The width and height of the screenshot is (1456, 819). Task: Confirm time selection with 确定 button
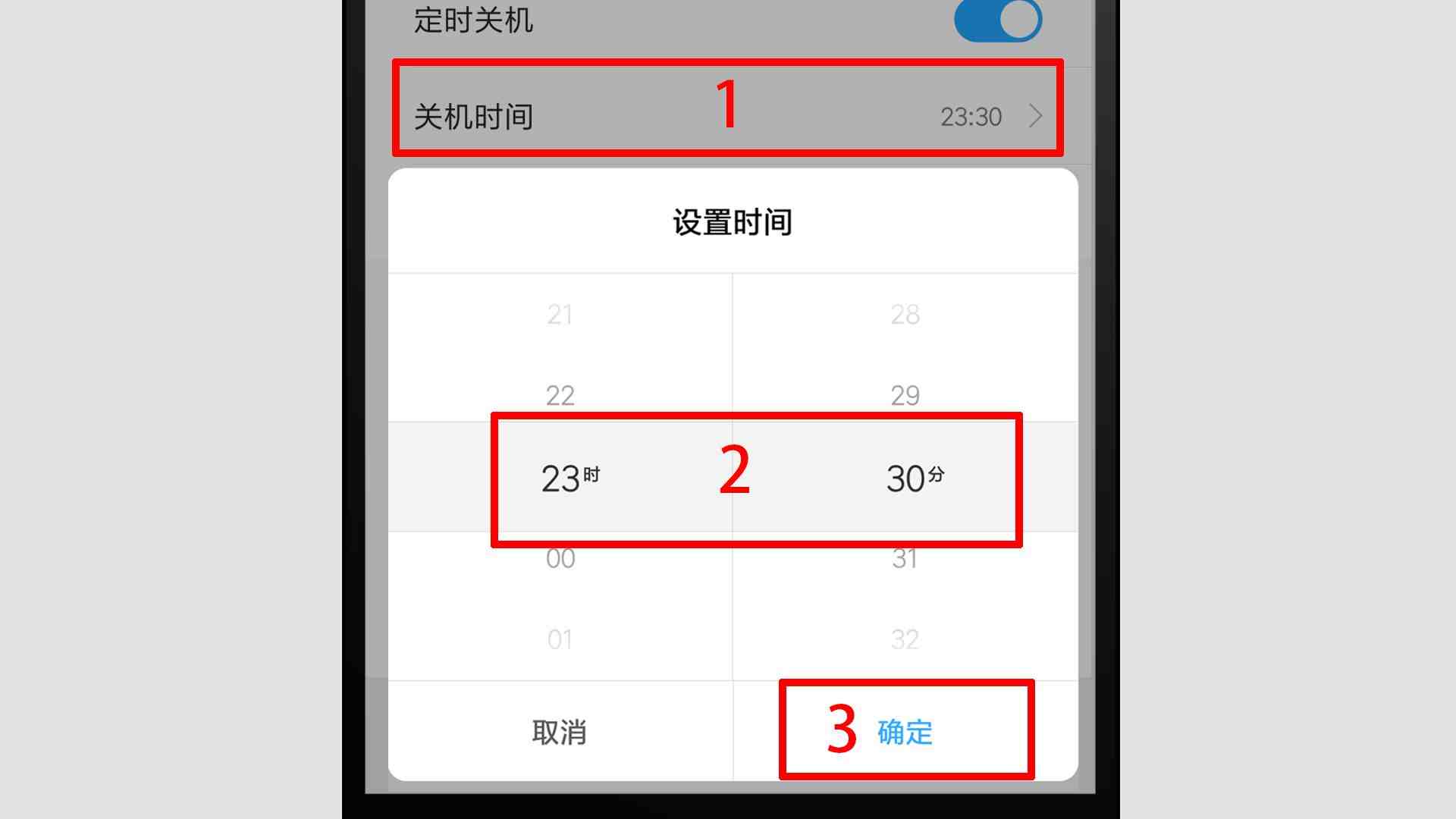click(x=905, y=731)
